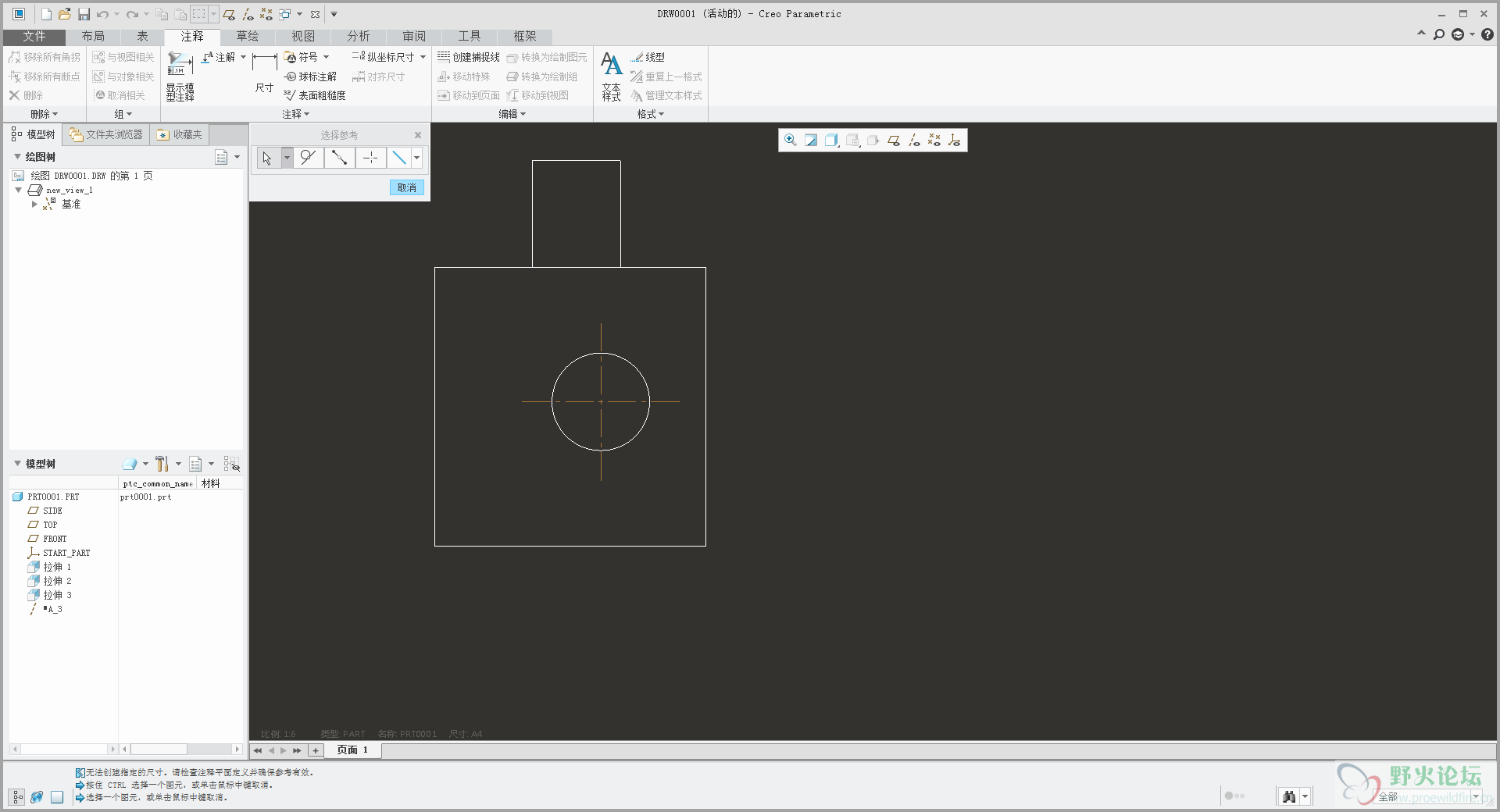Expand the Format (格式) group menu
Image resolution: width=1500 pixels, height=812 pixels.
point(650,114)
